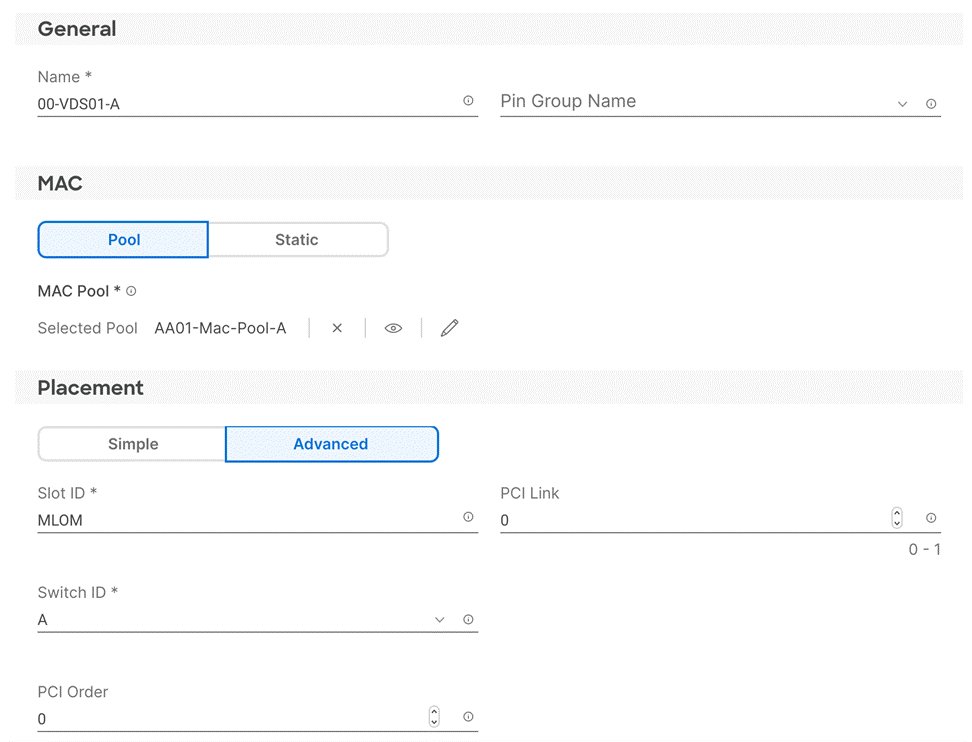This screenshot has width=972, height=742.
Task: Switch MAC assignment to Static
Action: click(297, 240)
